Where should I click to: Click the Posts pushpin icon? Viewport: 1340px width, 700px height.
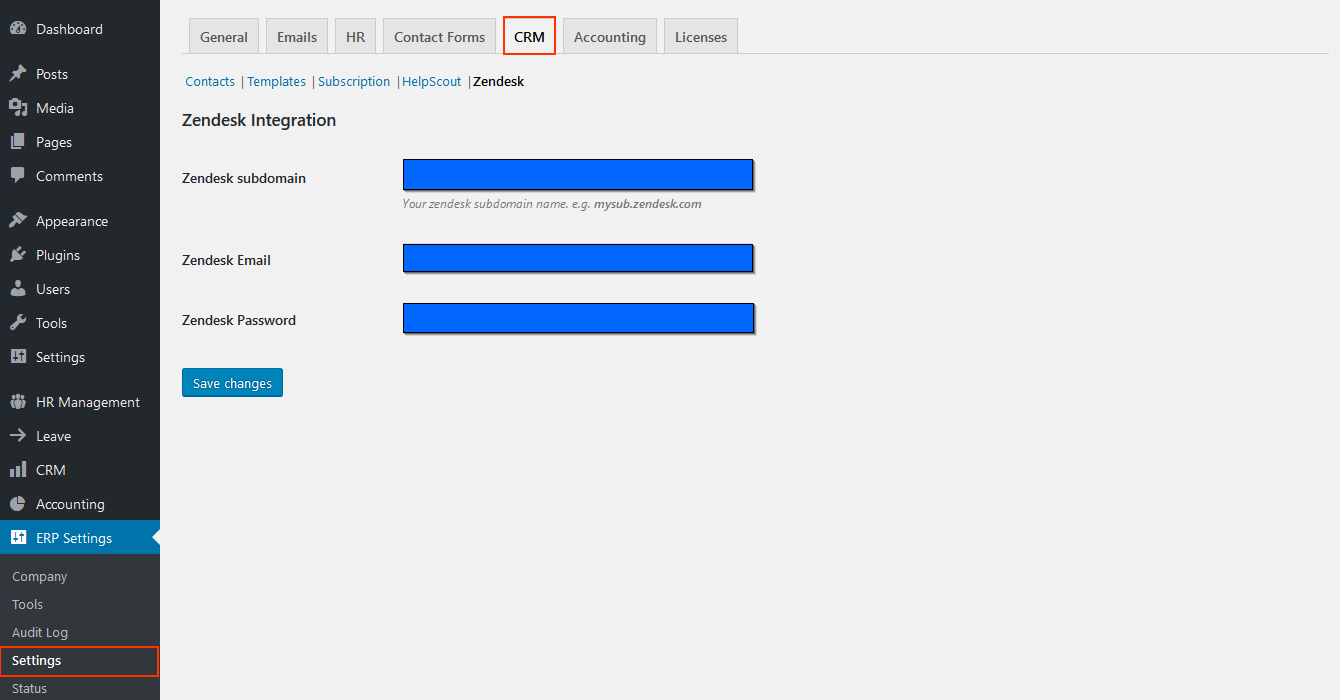pos(18,74)
